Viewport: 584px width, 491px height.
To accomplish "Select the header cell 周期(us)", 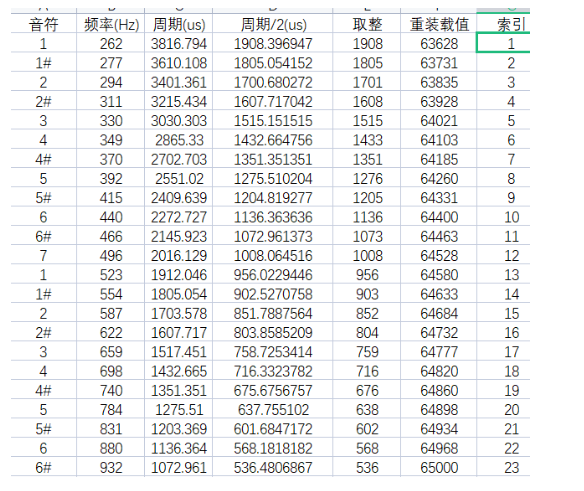I will (x=178, y=24).
